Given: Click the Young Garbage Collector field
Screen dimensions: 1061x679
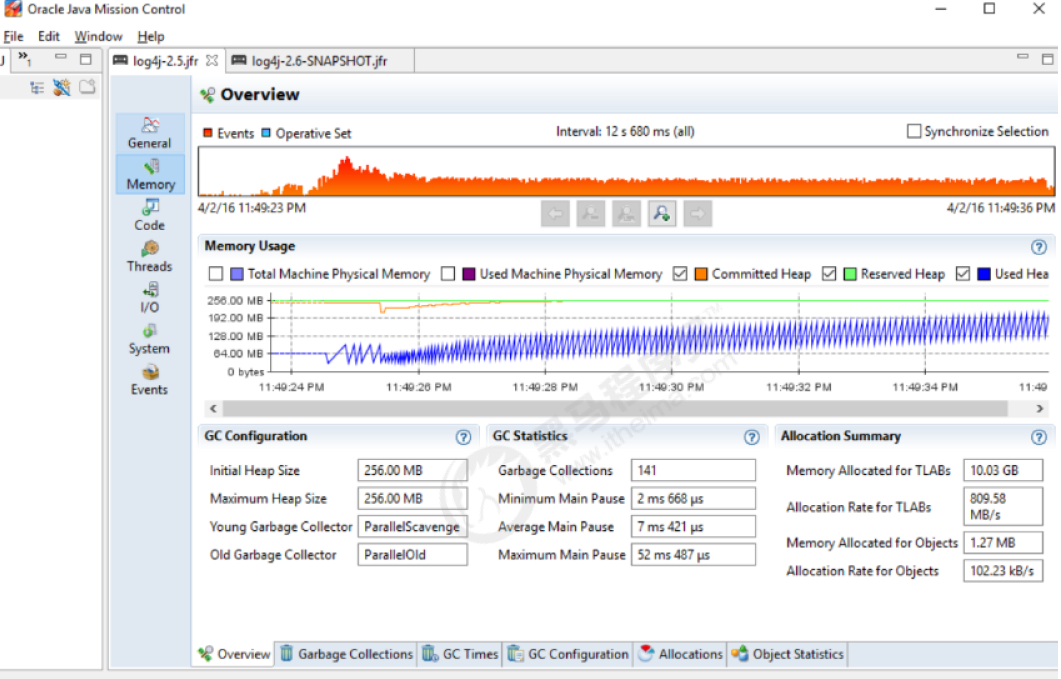Looking at the screenshot, I should (x=412, y=527).
